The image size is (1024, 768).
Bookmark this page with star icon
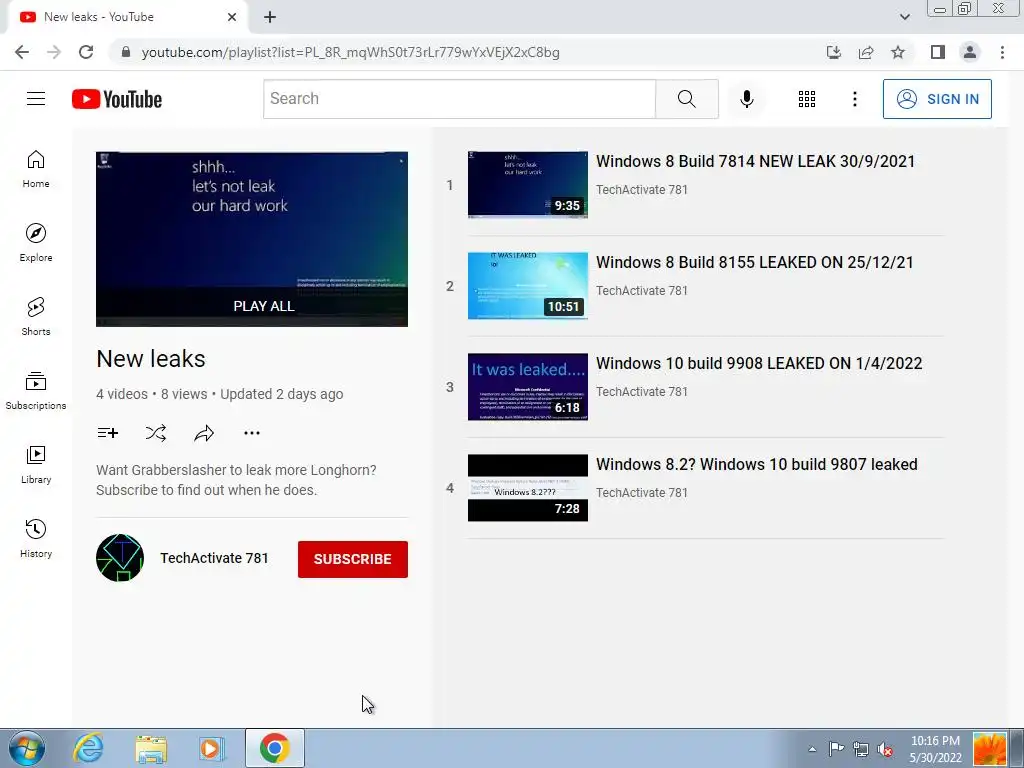[x=898, y=52]
